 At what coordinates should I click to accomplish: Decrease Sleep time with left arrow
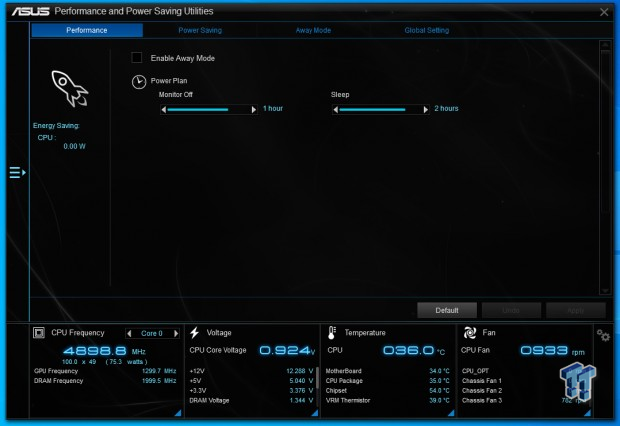pos(336,110)
